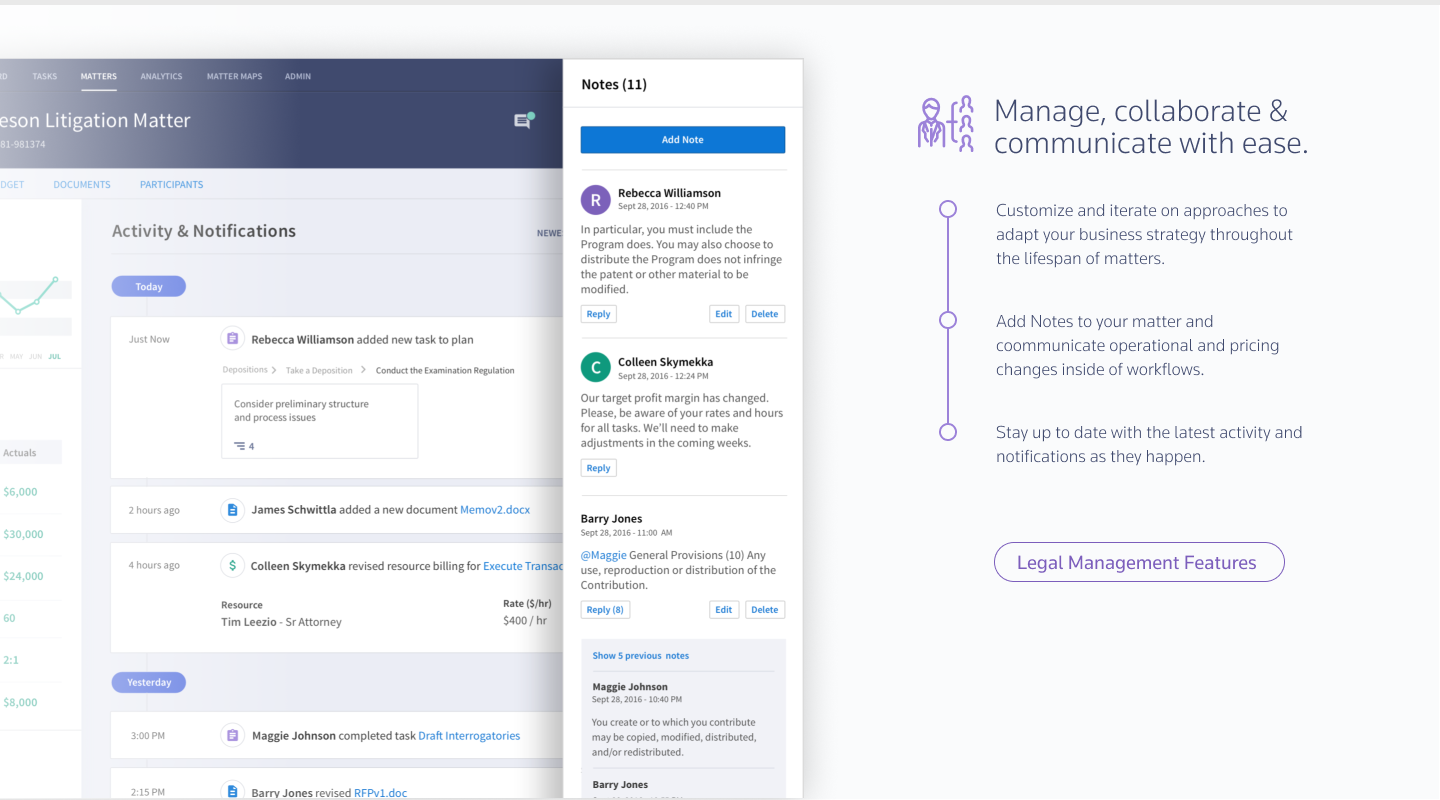This screenshot has width=1440, height=800.
Task: Click Colleen Skymekka's green C avatar
Action: coord(595,368)
